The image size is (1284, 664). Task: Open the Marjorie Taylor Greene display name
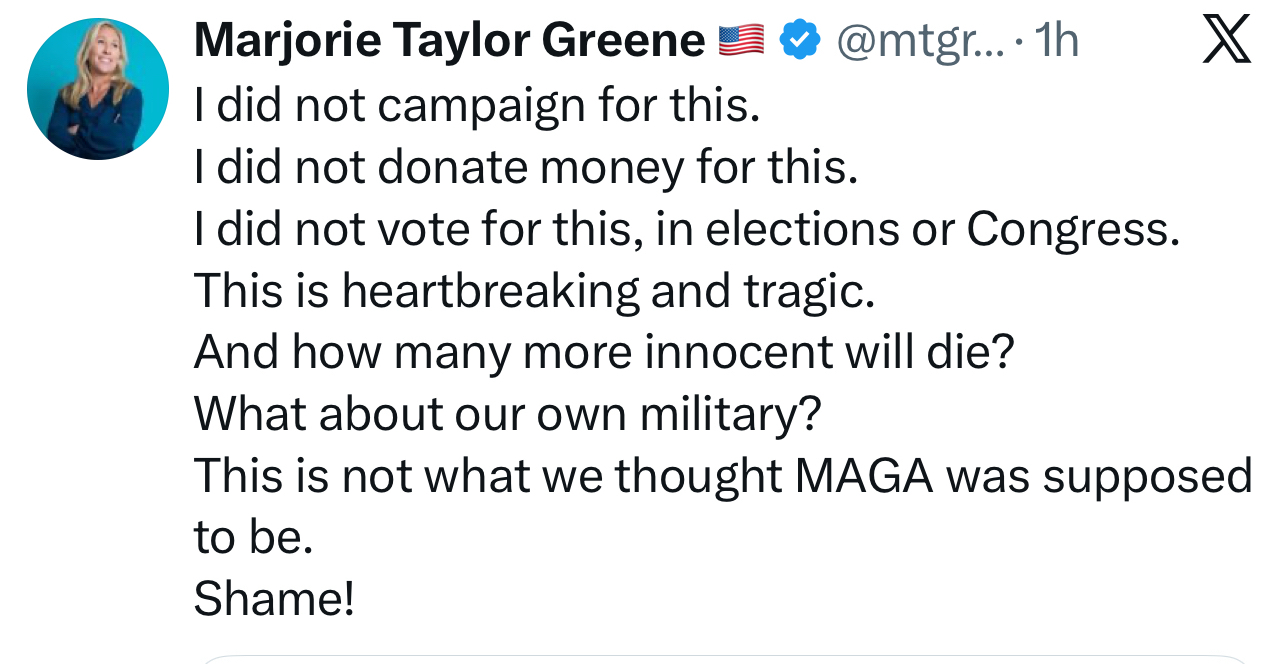(449, 41)
